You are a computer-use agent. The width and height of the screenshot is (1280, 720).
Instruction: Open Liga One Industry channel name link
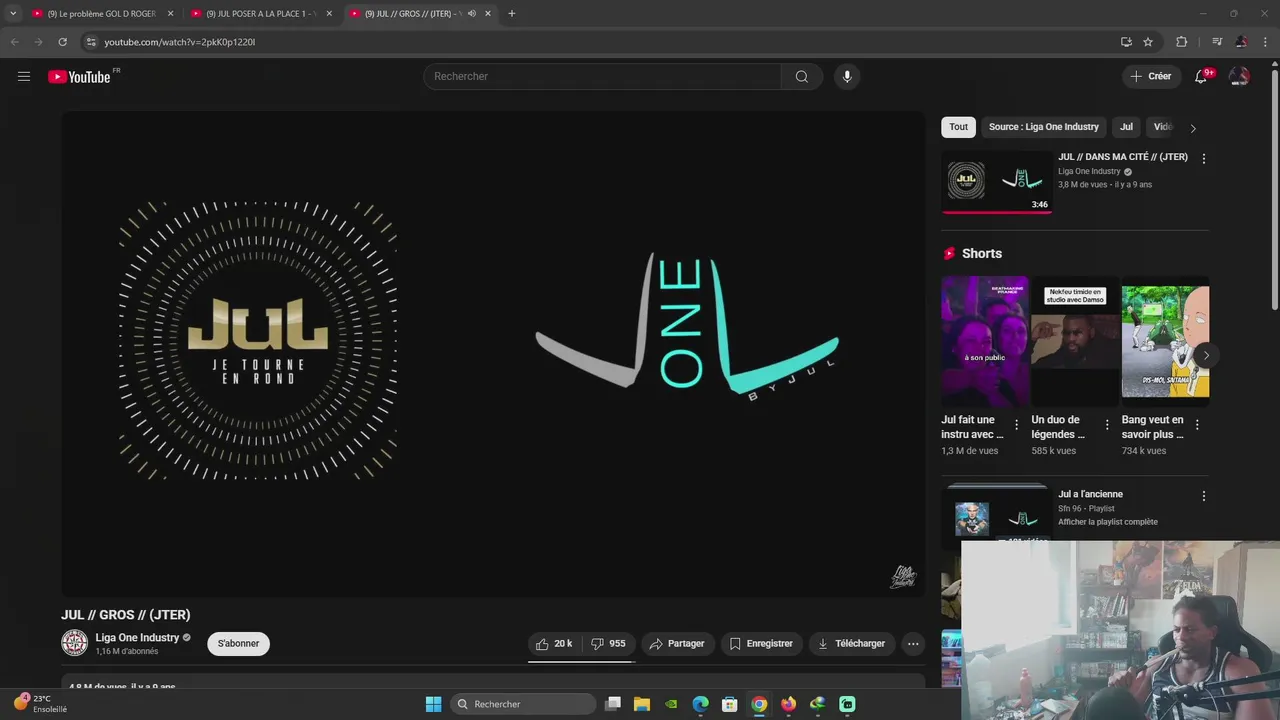coord(137,638)
